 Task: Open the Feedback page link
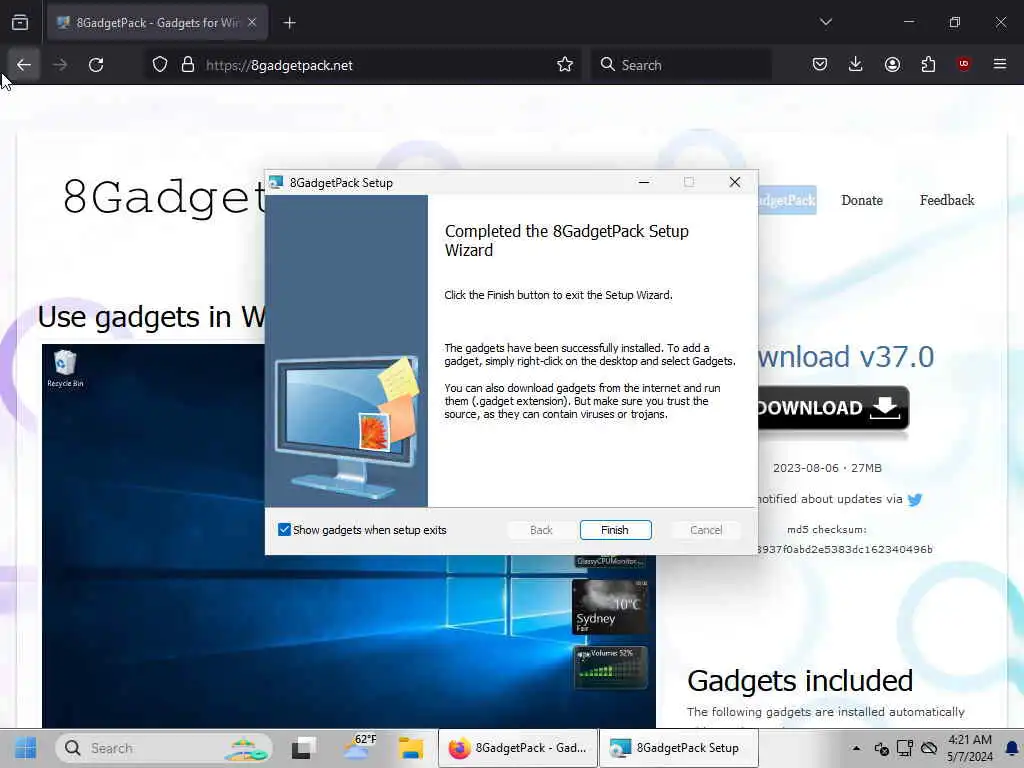pos(947,200)
